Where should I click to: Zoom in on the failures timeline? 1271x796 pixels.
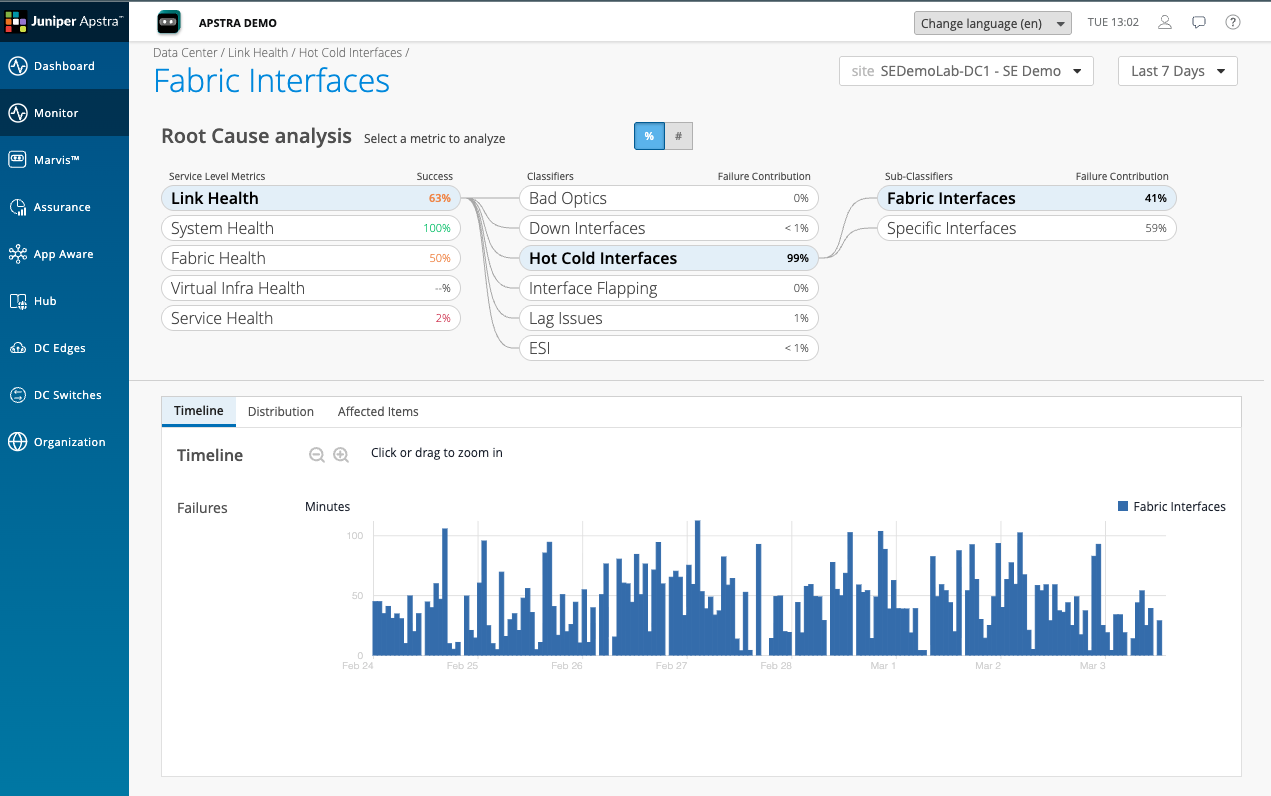point(341,454)
